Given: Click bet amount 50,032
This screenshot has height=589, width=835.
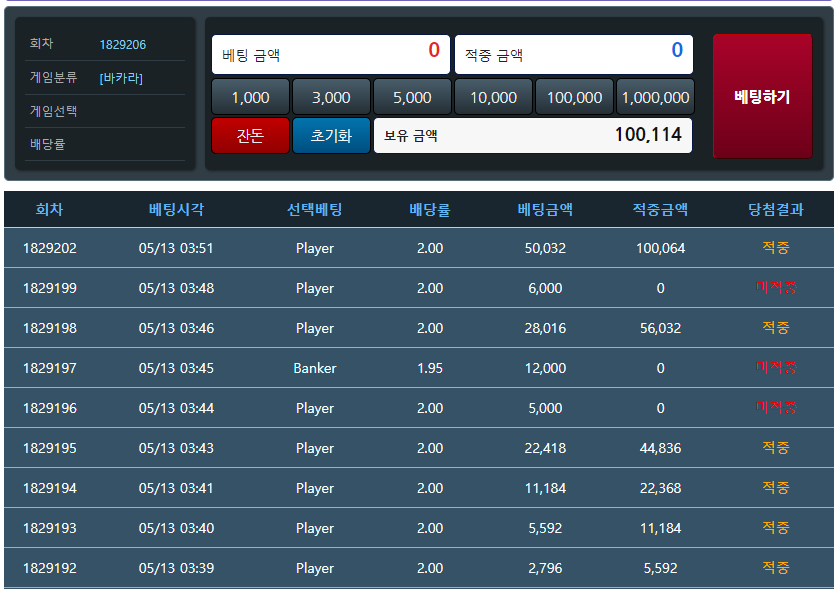Looking at the screenshot, I should pos(545,248).
